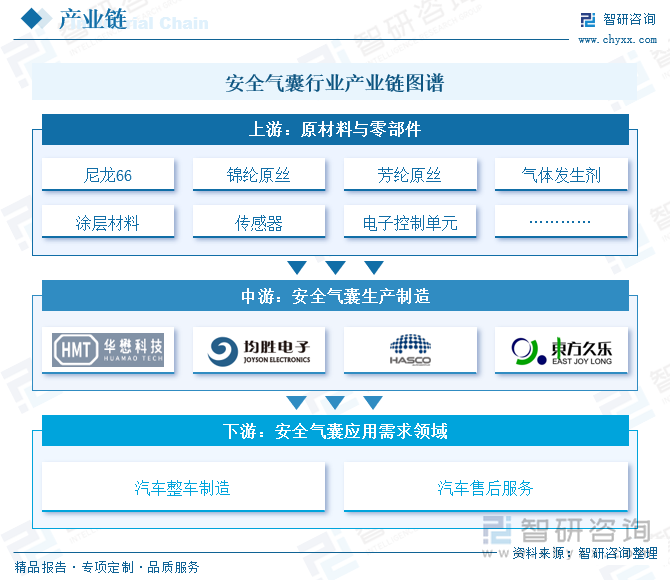
Task: Open the www.chyxx.com link
Action: 617,40
